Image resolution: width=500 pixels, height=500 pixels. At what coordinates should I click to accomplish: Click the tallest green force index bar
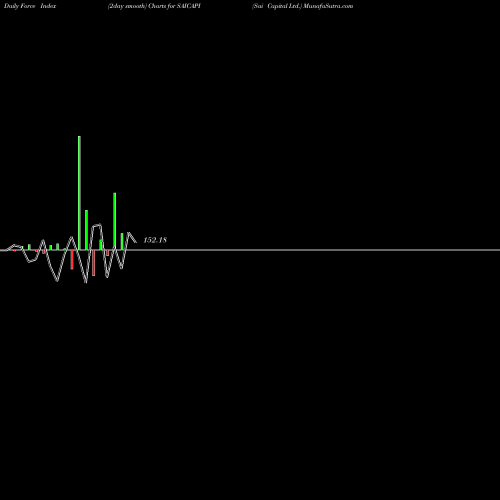tap(79, 193)
